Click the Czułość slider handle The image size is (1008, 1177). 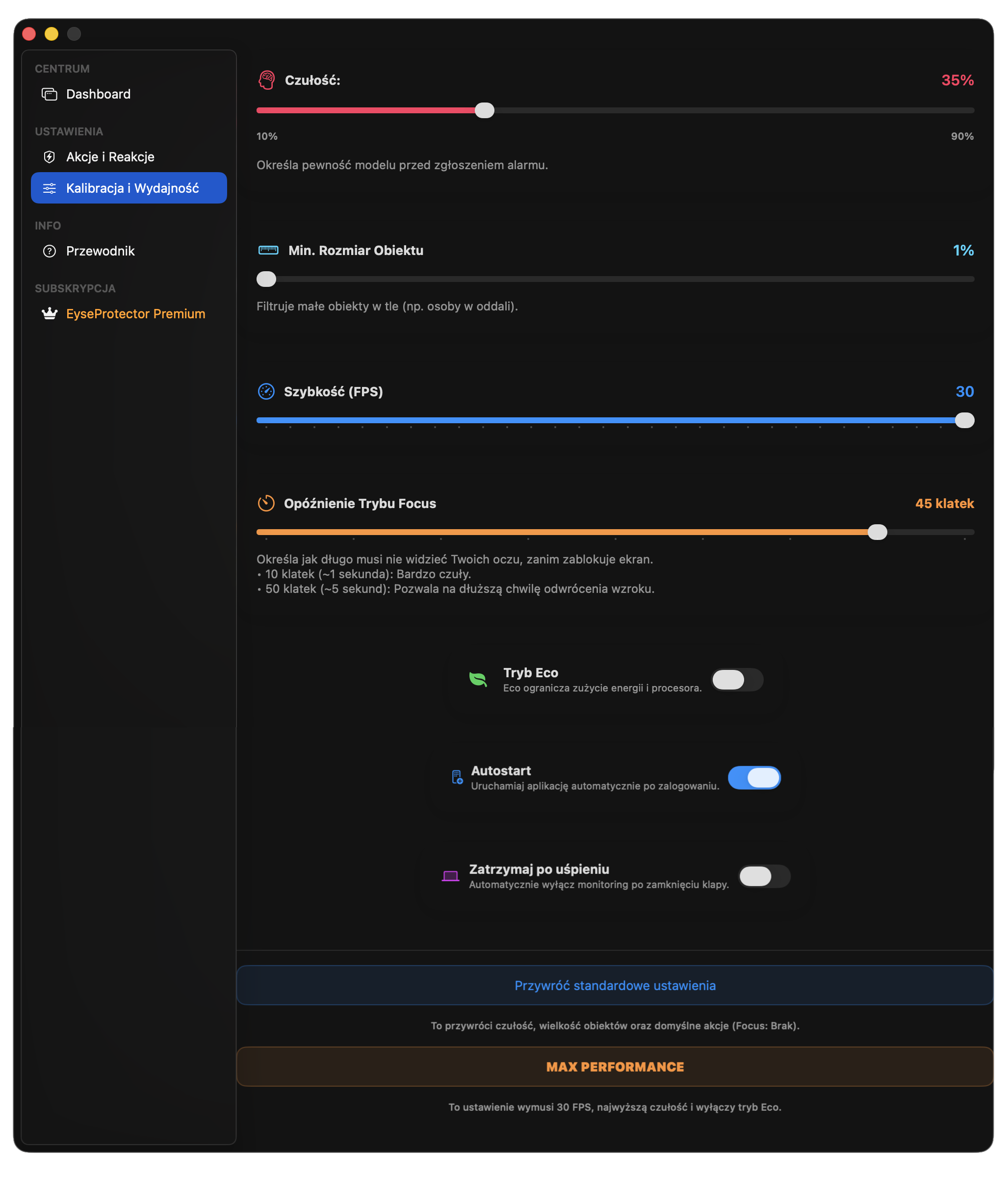(x=484, y=110)
